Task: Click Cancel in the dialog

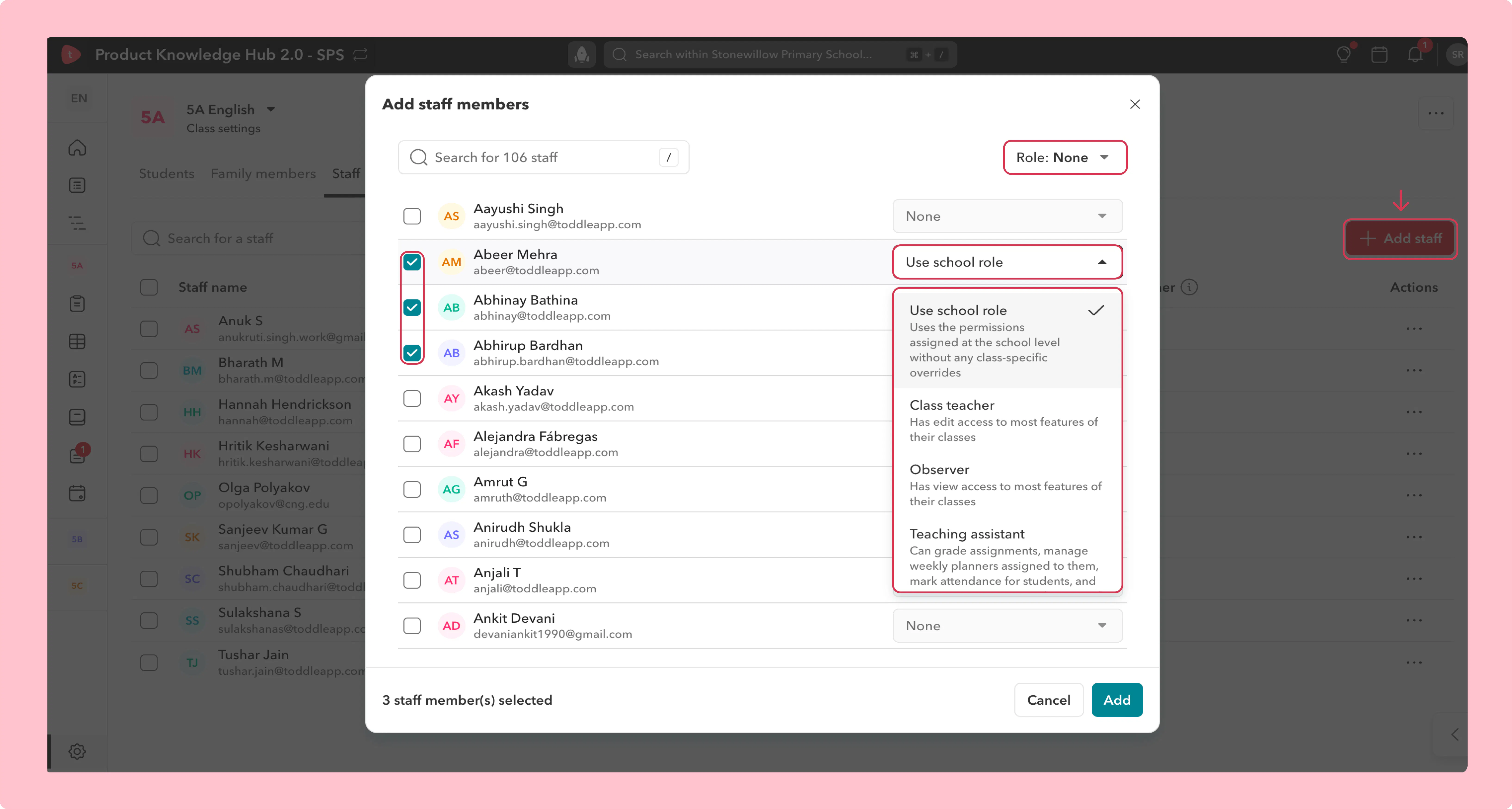Action: (1048, 700)
